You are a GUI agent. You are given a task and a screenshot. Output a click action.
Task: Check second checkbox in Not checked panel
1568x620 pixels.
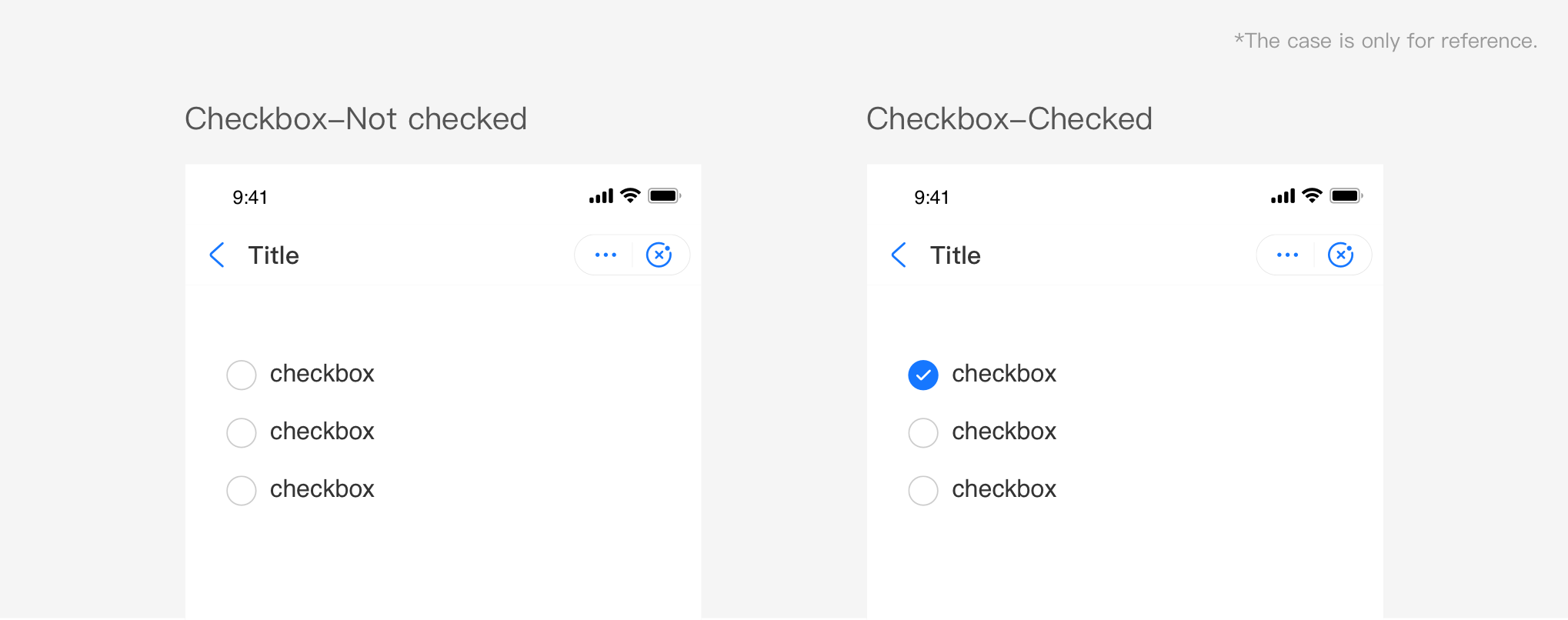click(x=242, y=432)
